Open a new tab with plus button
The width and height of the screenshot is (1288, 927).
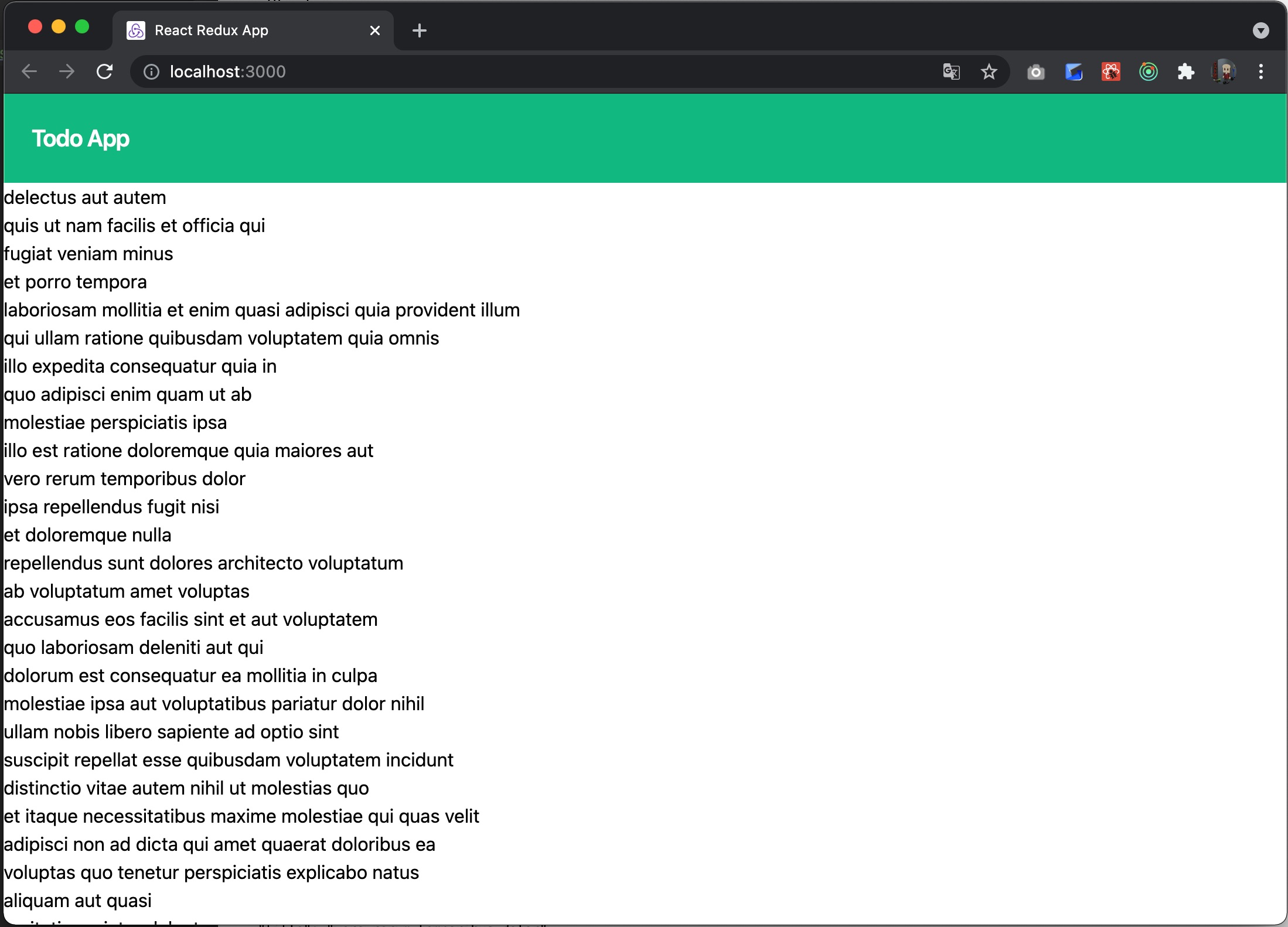pos(419,30)
